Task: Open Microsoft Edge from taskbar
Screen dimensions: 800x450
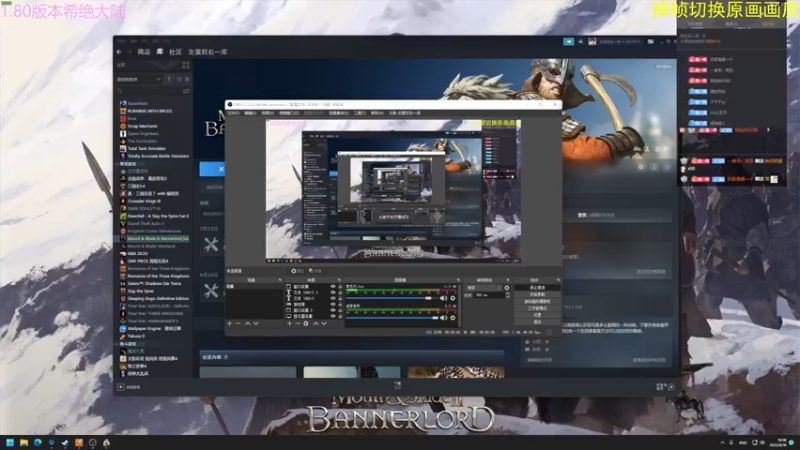Action: (37, 442)
